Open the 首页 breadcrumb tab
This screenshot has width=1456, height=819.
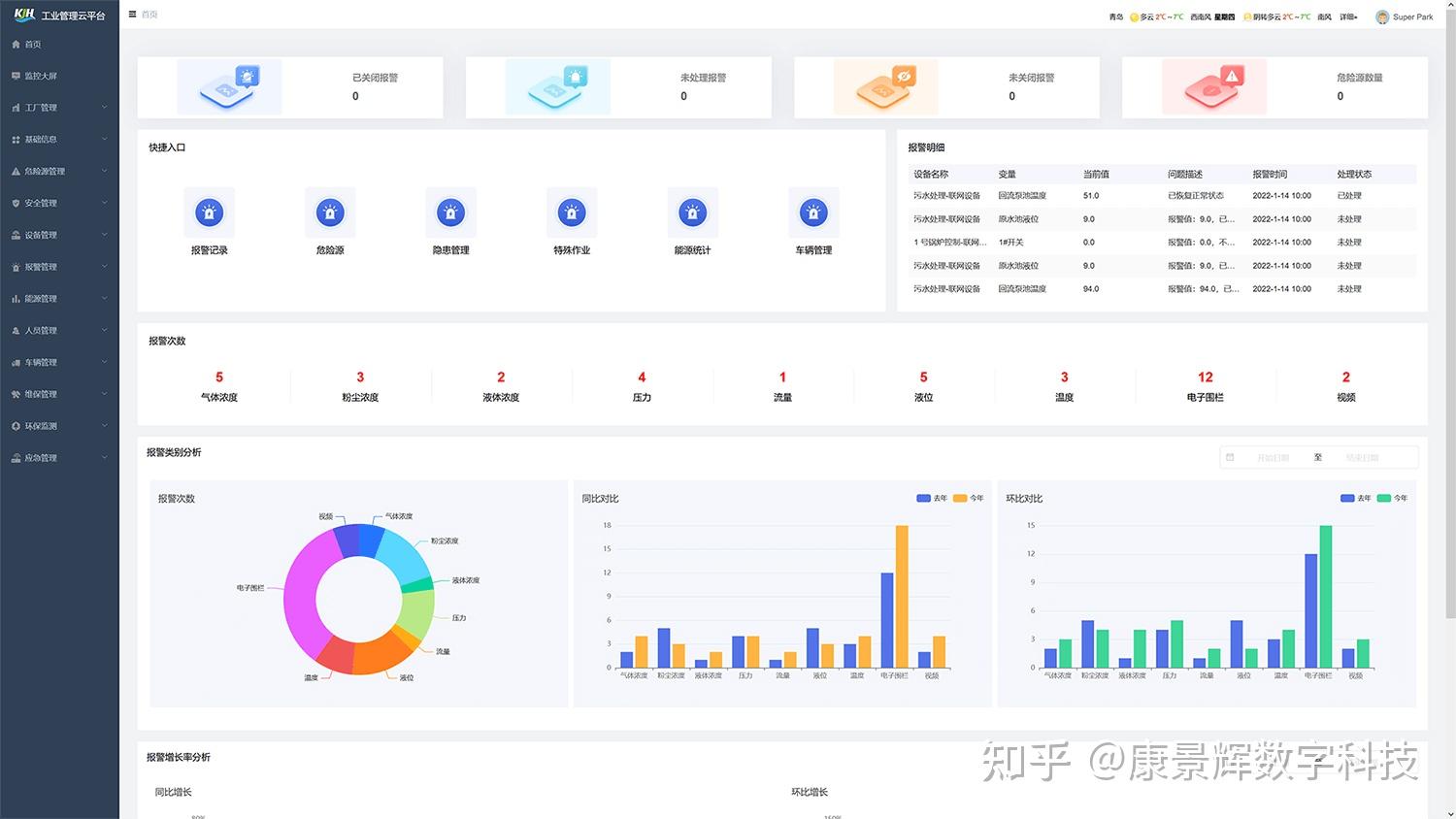[148, 14]
